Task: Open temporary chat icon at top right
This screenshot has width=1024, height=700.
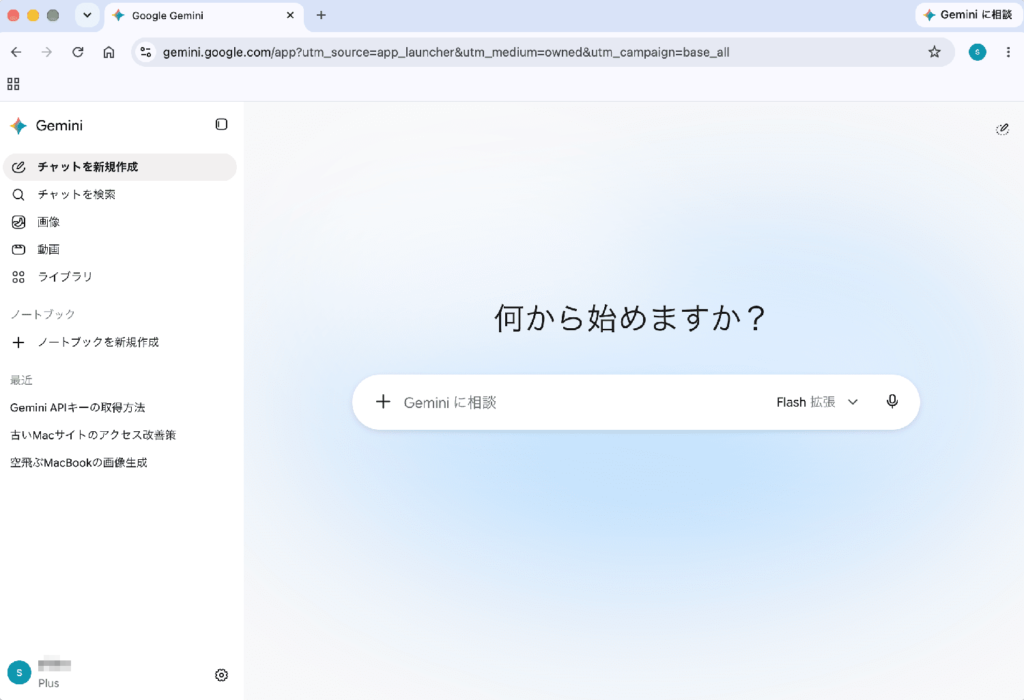Action: (x=1002, y=129)
